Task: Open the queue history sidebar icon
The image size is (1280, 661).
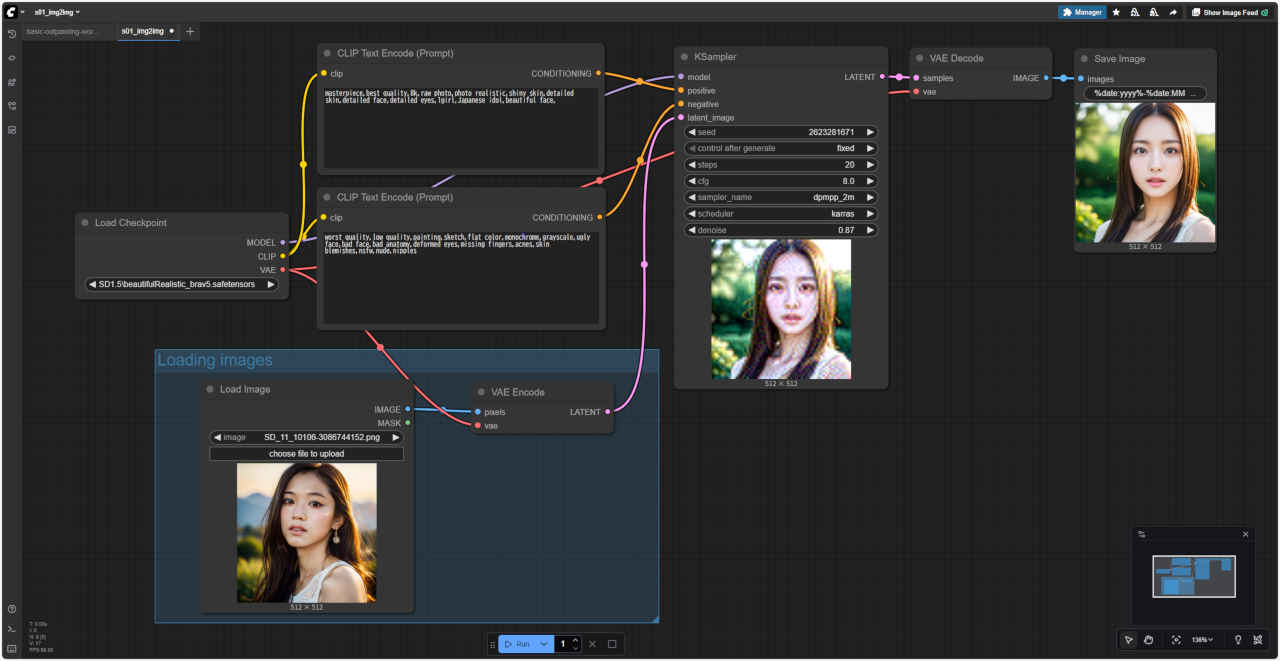Action: pos(12,34)
